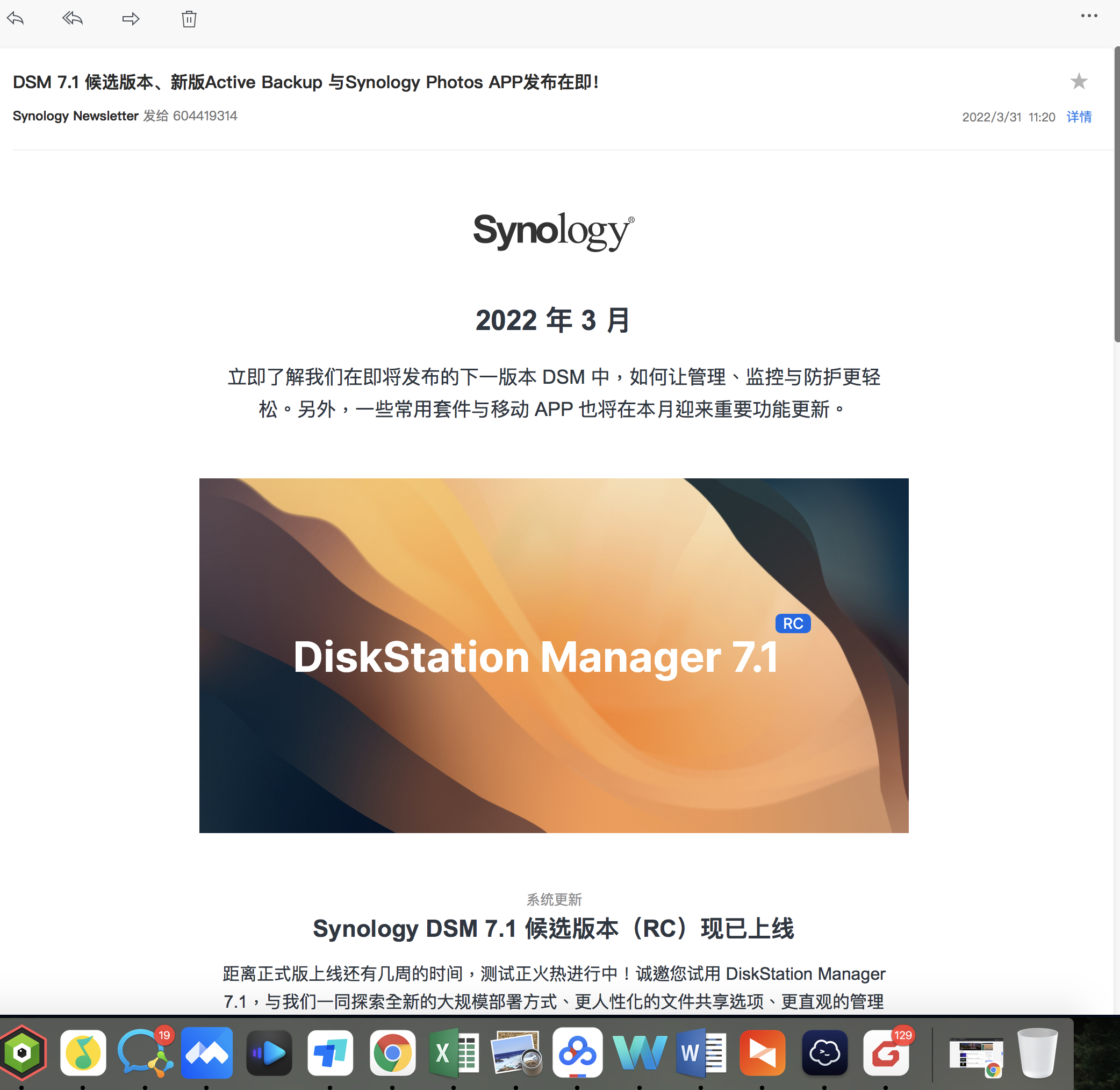Star the DSM 7.1 newsletter email

(1078, 82)
